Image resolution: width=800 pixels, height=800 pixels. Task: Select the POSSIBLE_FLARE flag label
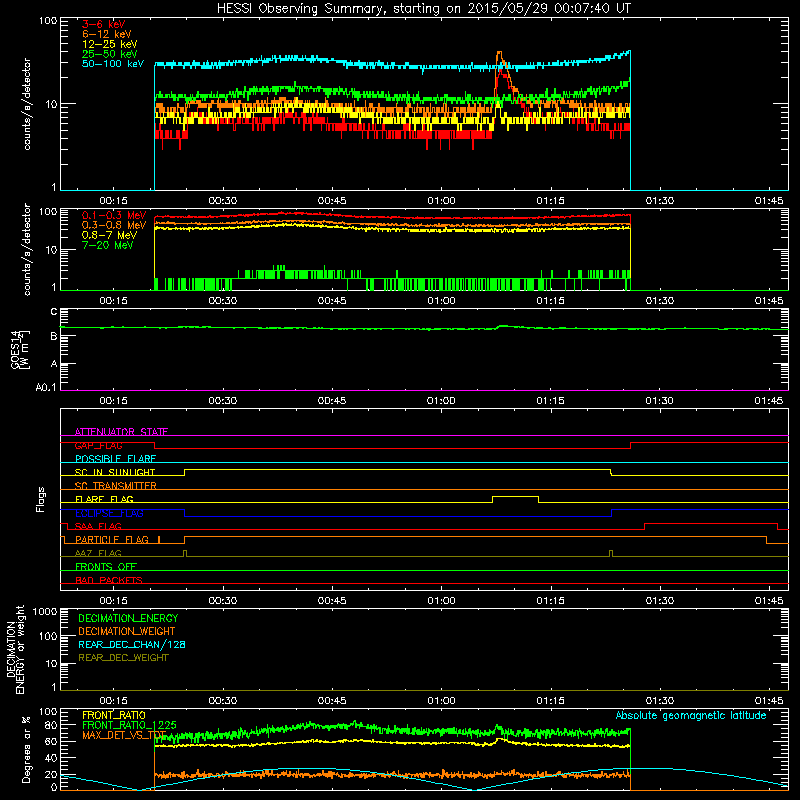(x=115, y=459)
